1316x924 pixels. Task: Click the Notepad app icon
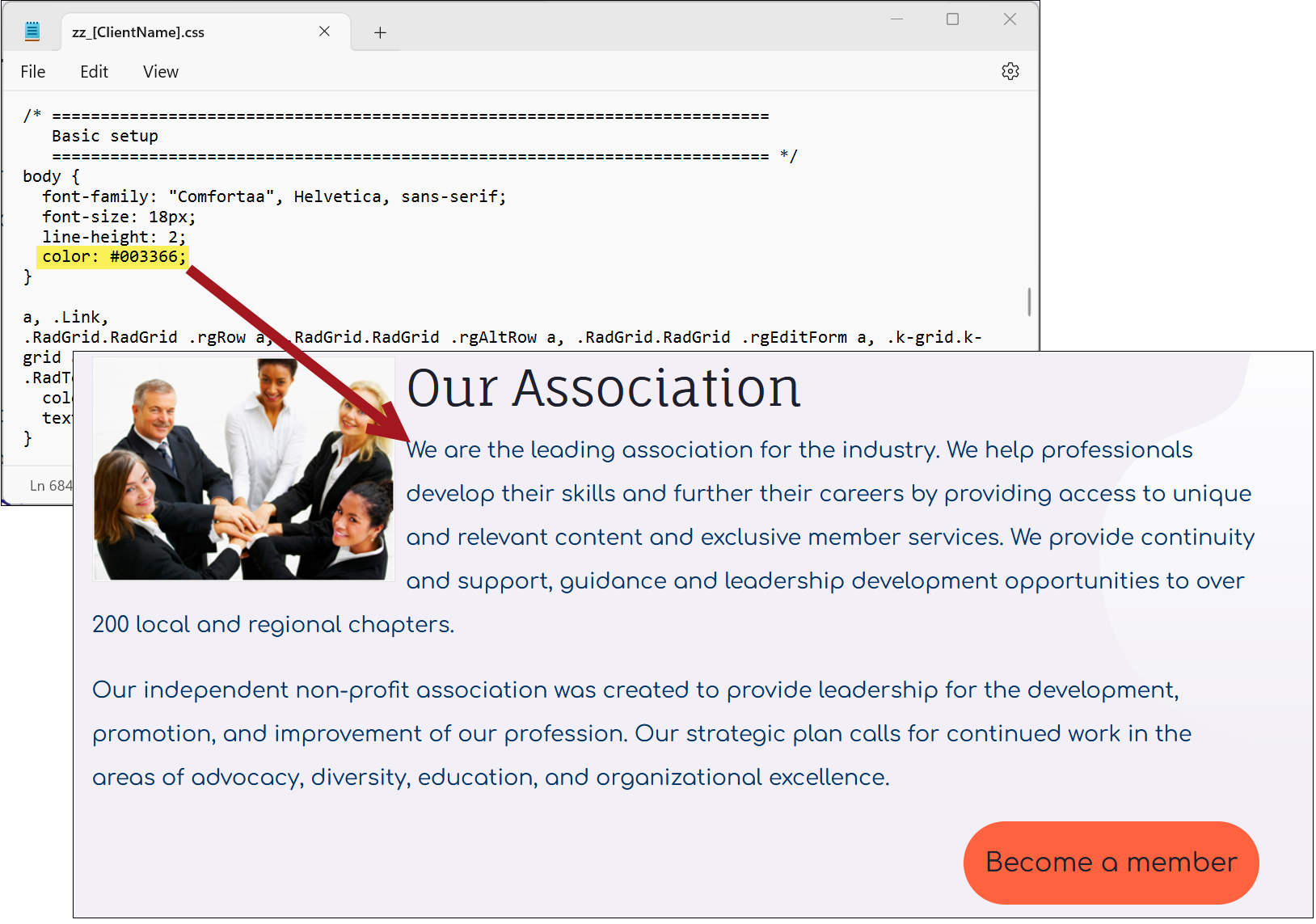click(x=32, y=32)
